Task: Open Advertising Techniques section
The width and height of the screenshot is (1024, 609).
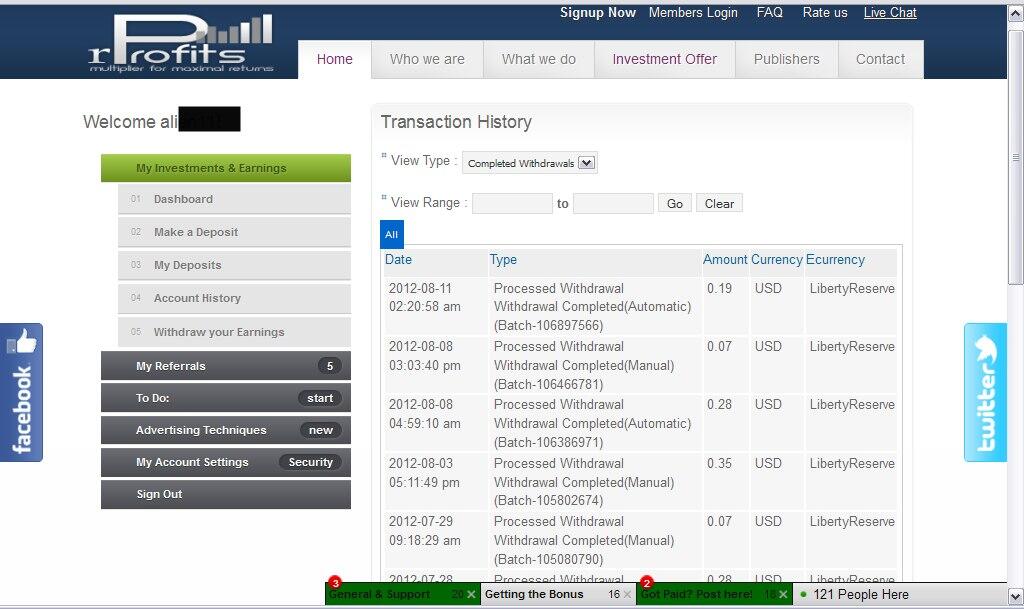Action: (225, 429)
